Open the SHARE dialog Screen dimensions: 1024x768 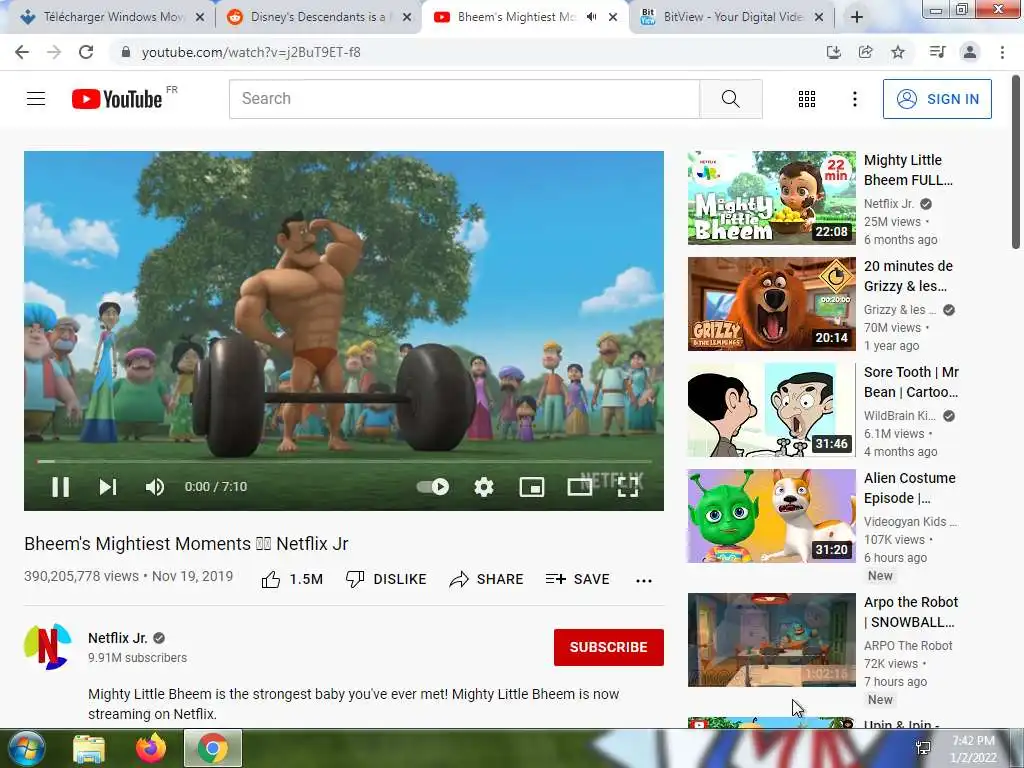pyautogui.click(x=487, y=579)
